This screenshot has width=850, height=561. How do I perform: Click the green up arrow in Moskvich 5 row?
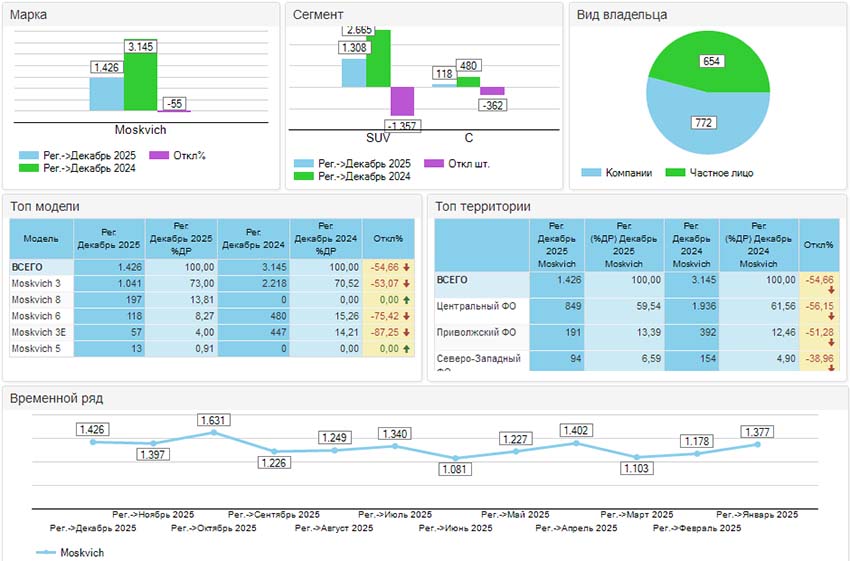click(x=407, y=348)
